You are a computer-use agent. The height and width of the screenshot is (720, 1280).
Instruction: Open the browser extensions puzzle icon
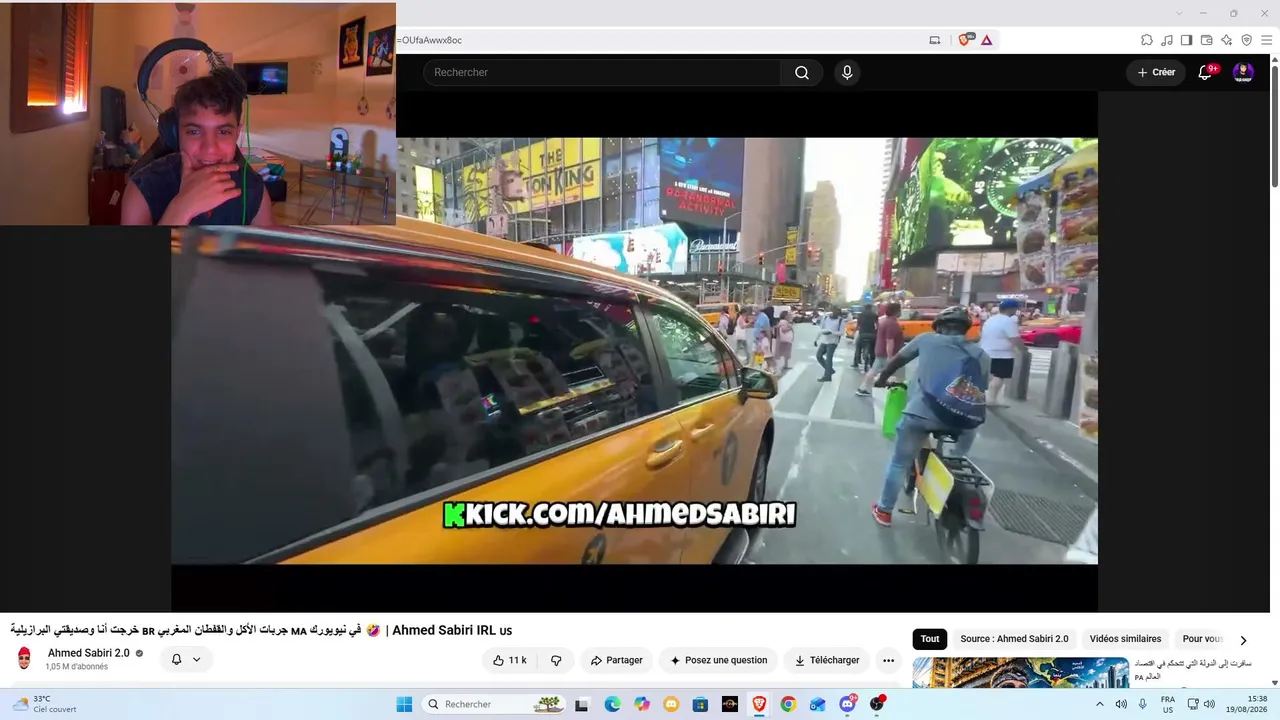1147,40
